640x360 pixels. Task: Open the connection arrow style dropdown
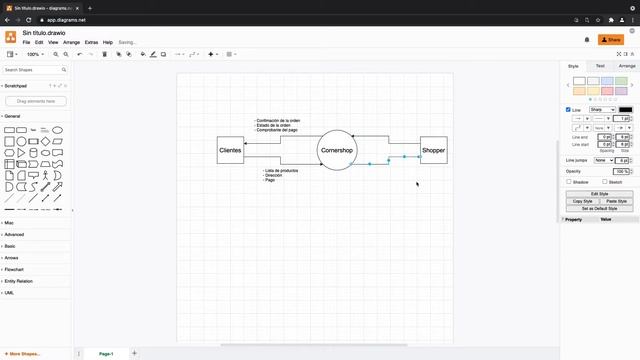179,54
